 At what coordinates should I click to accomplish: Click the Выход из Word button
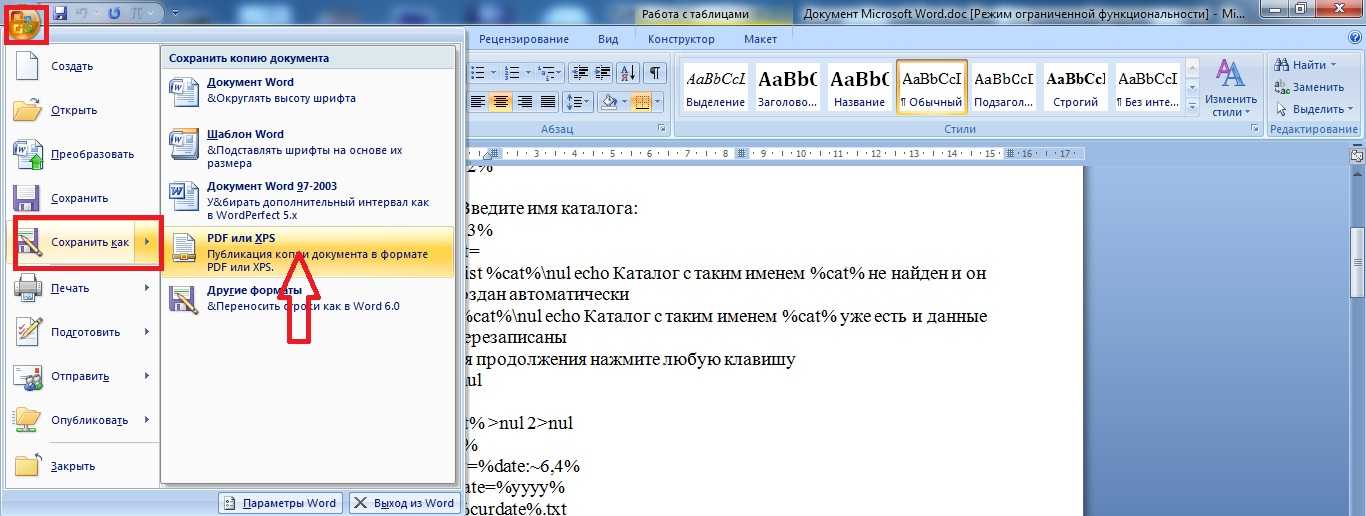404,503
